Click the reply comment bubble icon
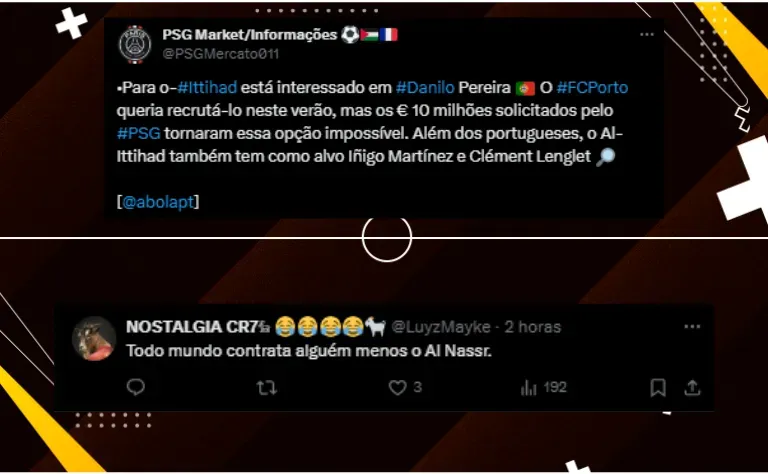The width and height of the screenshot is (768, 474). 136,387
